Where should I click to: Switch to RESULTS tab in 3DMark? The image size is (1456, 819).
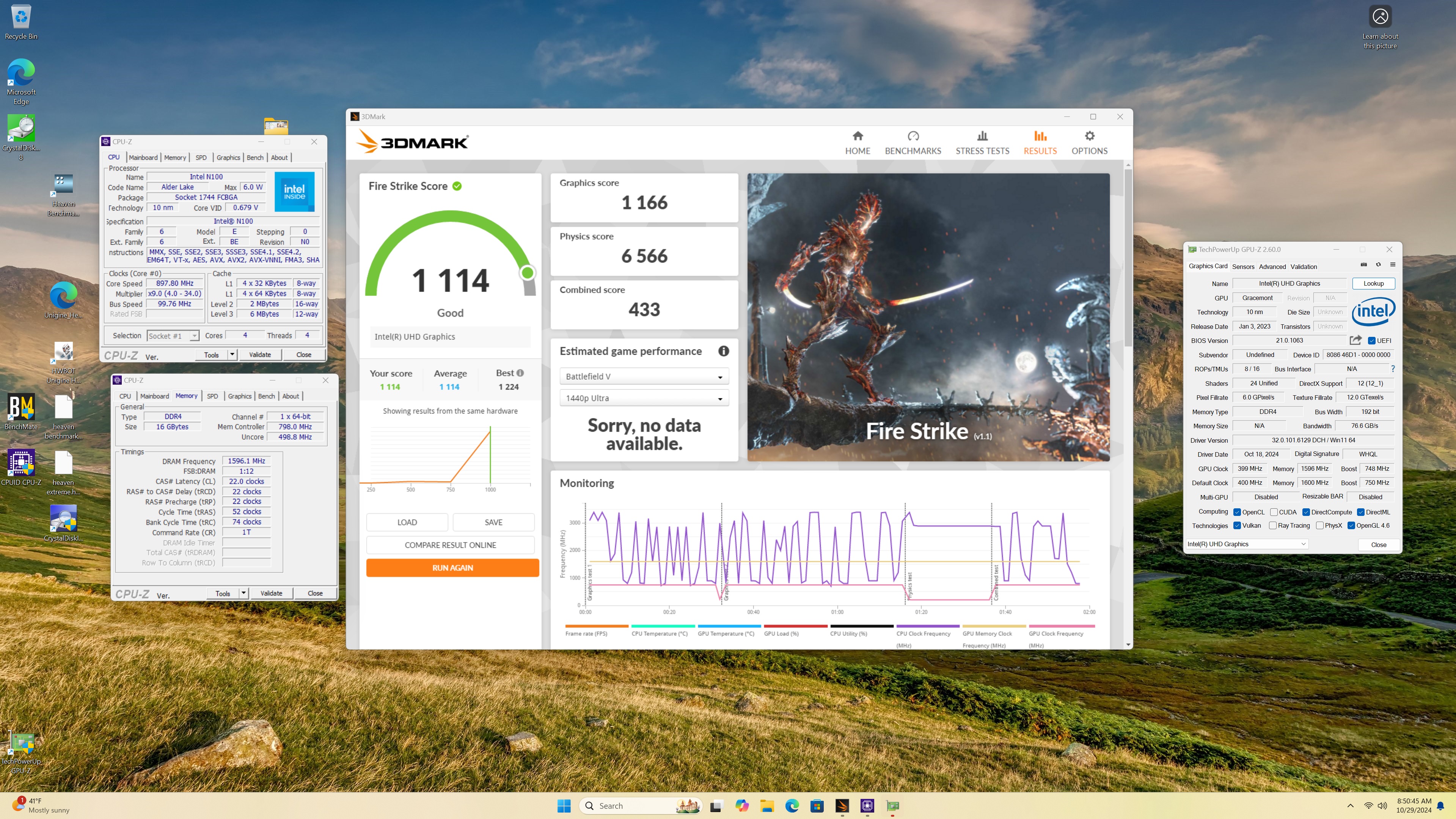coord(1040,142)
